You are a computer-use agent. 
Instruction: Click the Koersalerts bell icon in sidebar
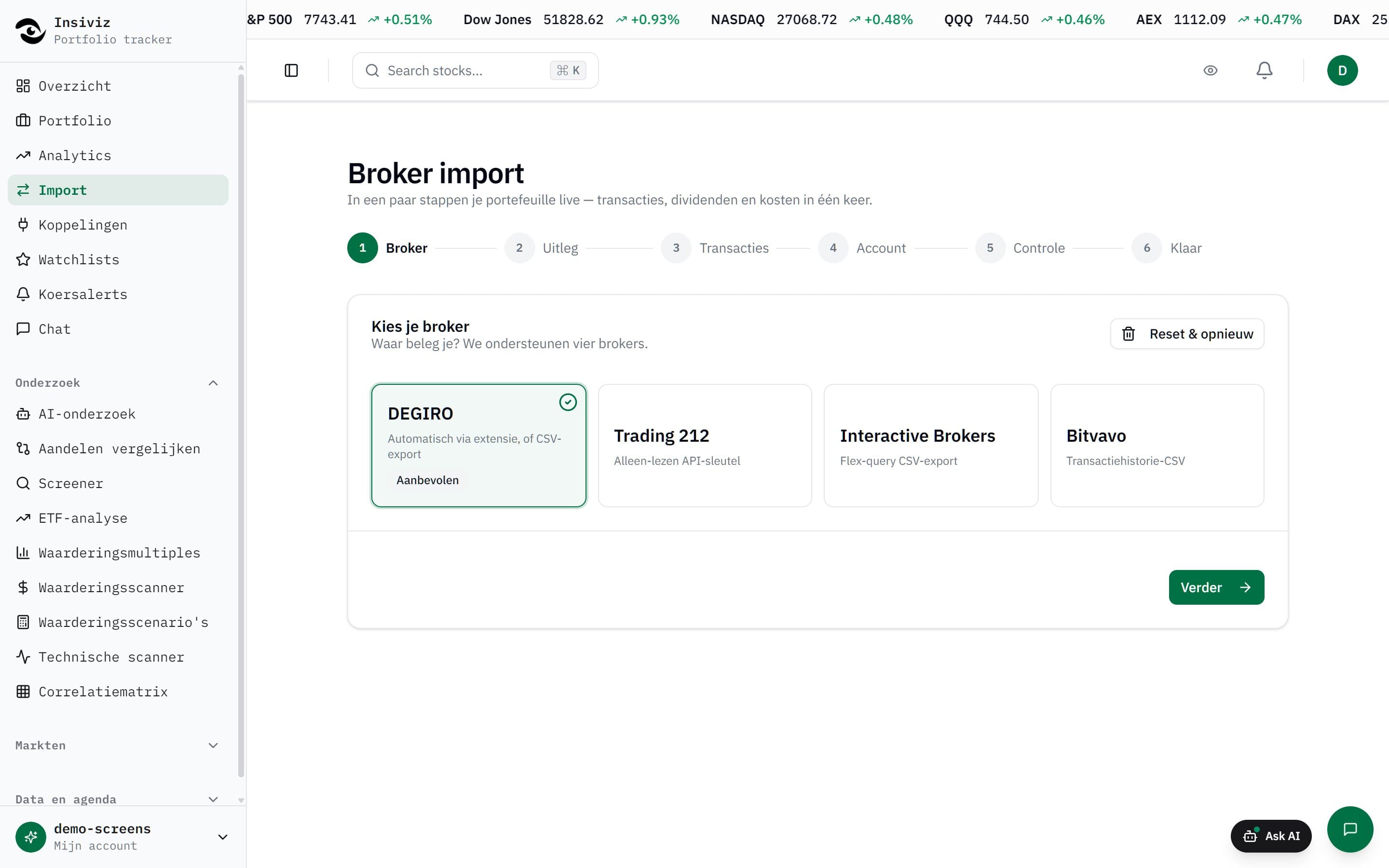point(23,295)
